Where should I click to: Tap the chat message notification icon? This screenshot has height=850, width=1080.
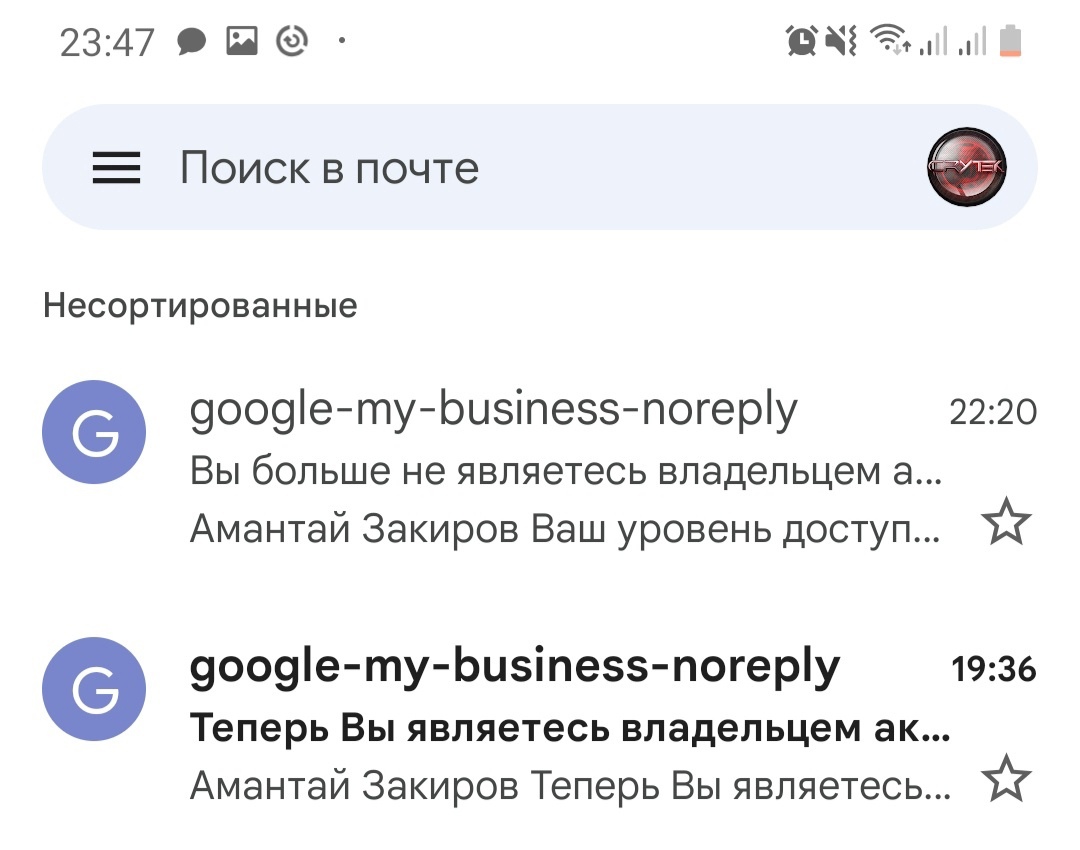191,41
